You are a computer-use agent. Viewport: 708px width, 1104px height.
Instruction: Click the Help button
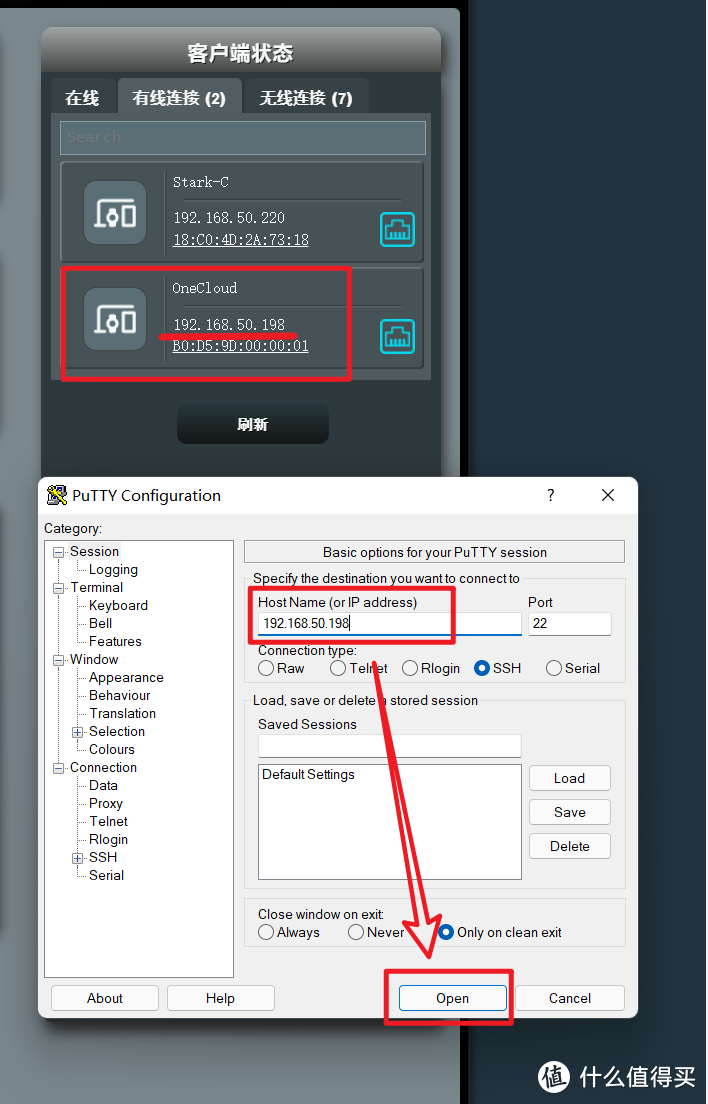click(220, 998)
